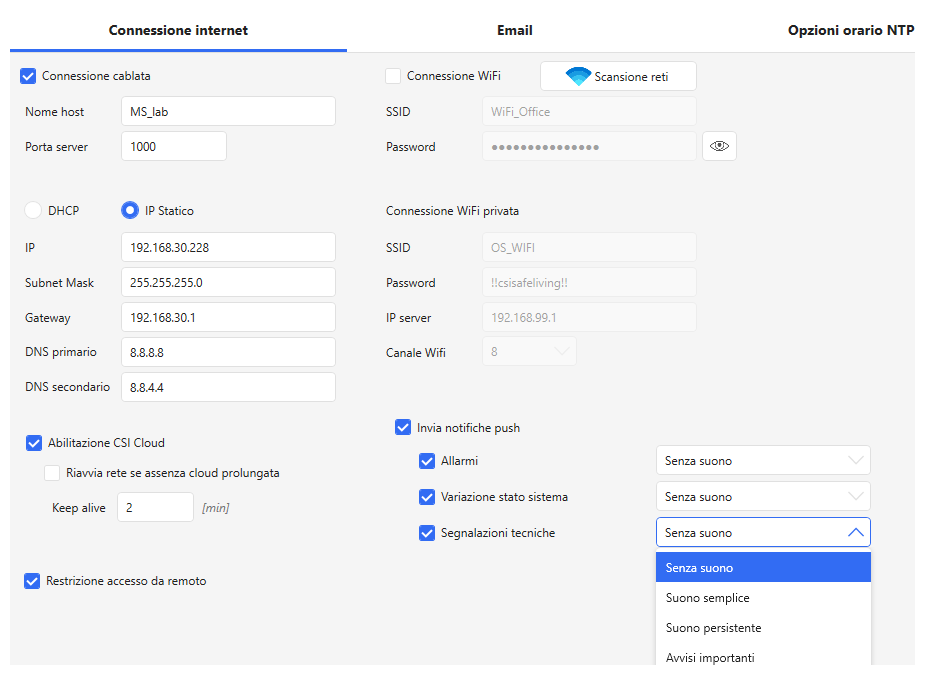Uncheck Restrizione accesso da remoto
The width and height of the screenshot is (925, 690).
32,581
